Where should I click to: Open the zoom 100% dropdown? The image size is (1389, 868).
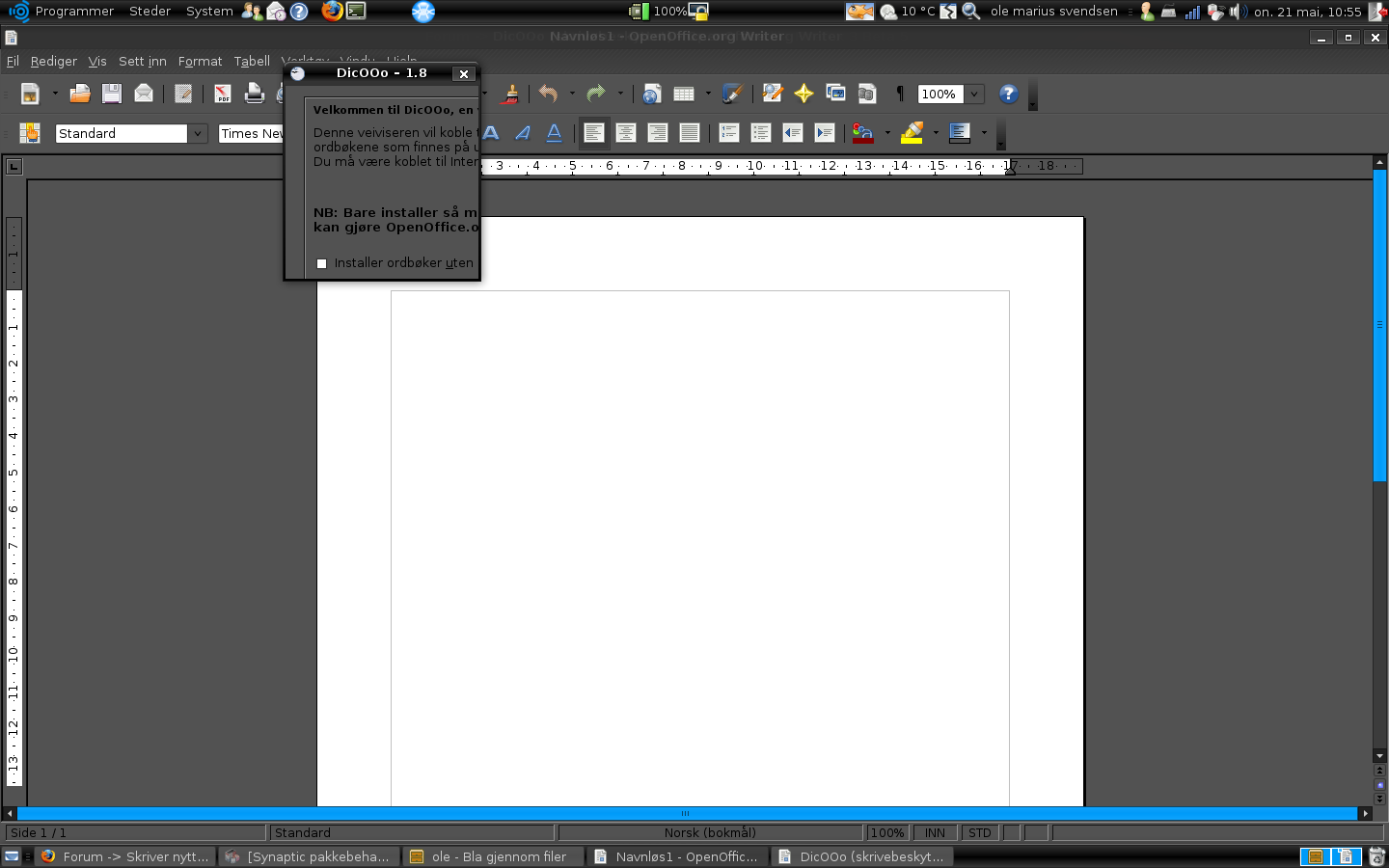pos(974,94)
